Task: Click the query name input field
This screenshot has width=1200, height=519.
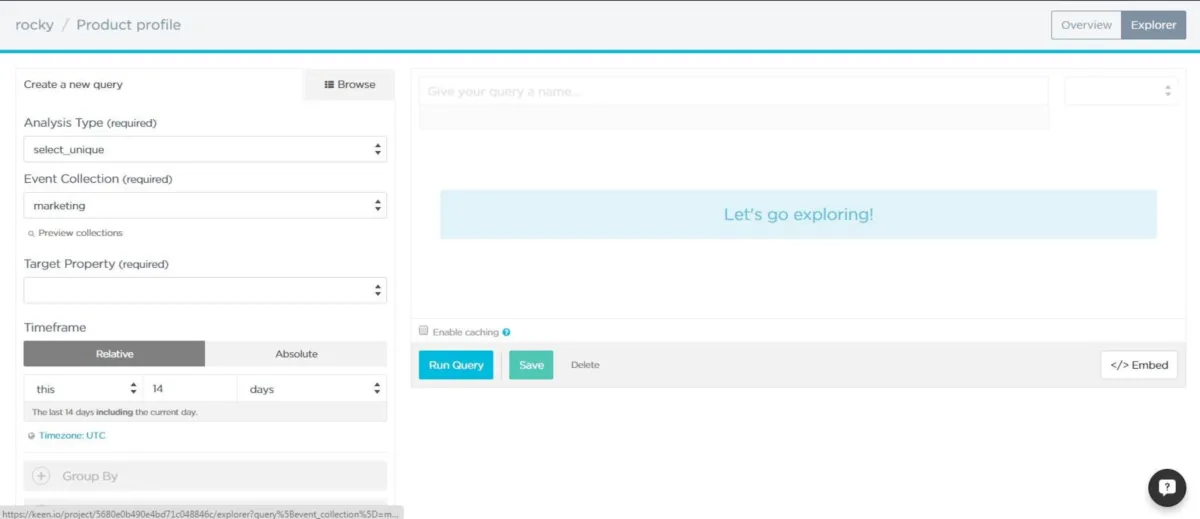Action: click(x=734, y=91)
